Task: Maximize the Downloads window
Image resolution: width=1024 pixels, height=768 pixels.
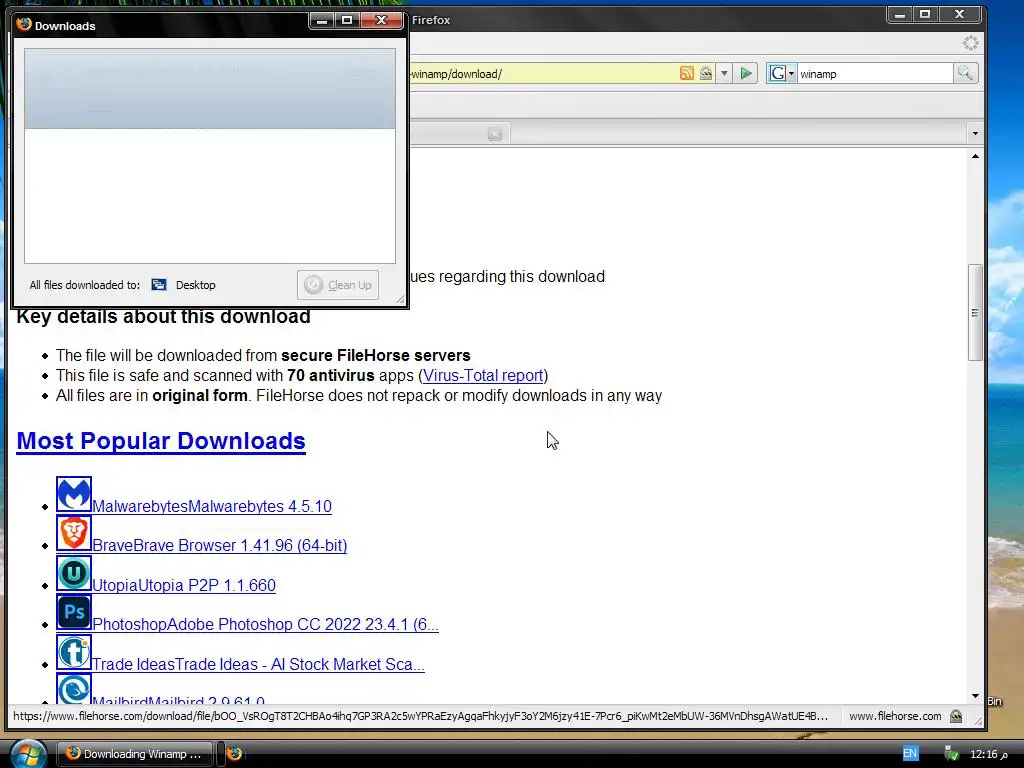Action: tap(347, 21)
